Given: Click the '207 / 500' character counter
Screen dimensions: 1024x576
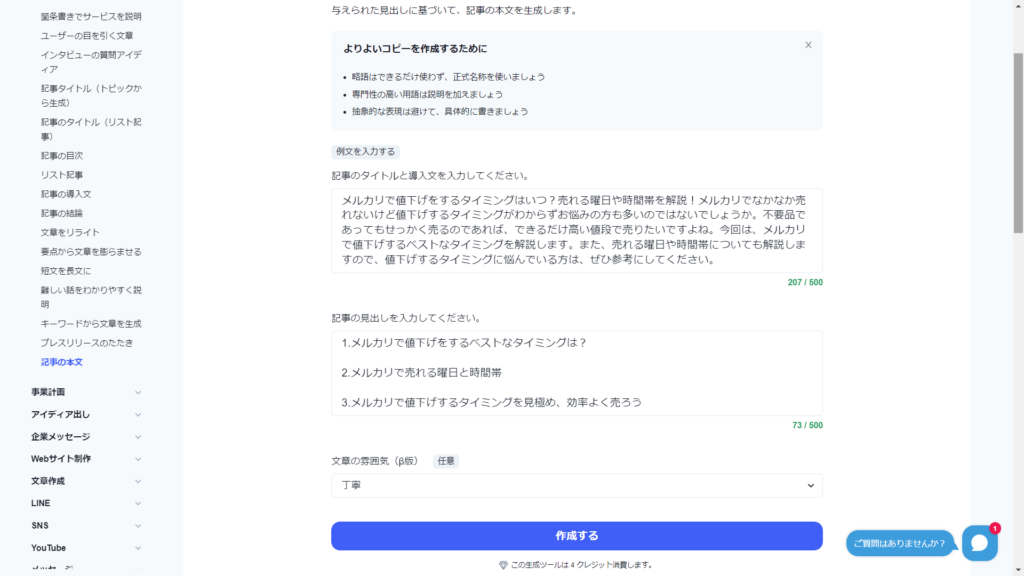Looking at the screenshot, I should (x=805, y=282).
